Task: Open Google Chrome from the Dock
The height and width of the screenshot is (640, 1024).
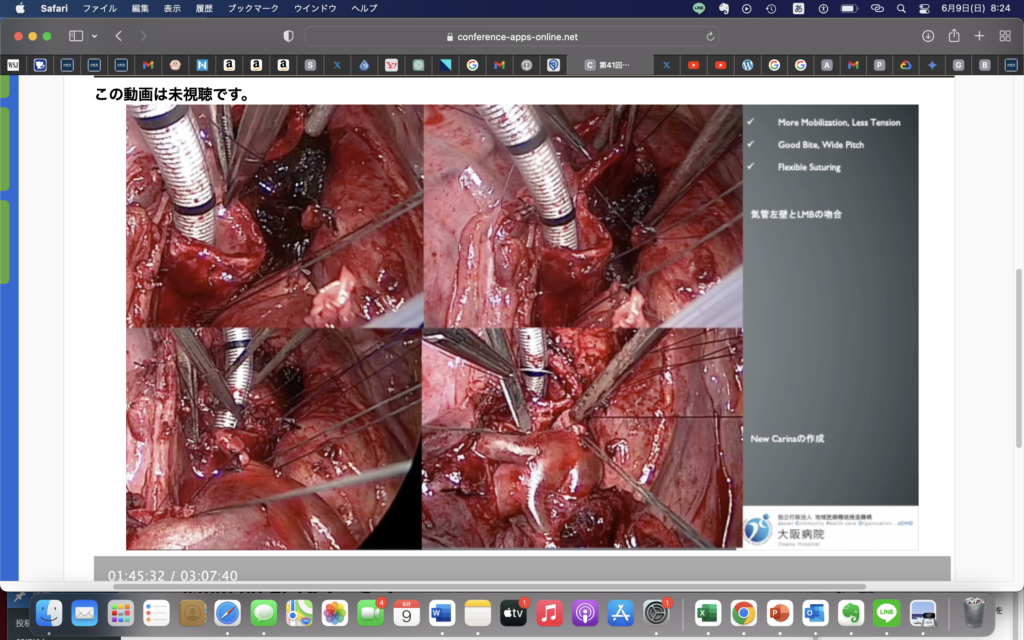Action: pos(743,612)
